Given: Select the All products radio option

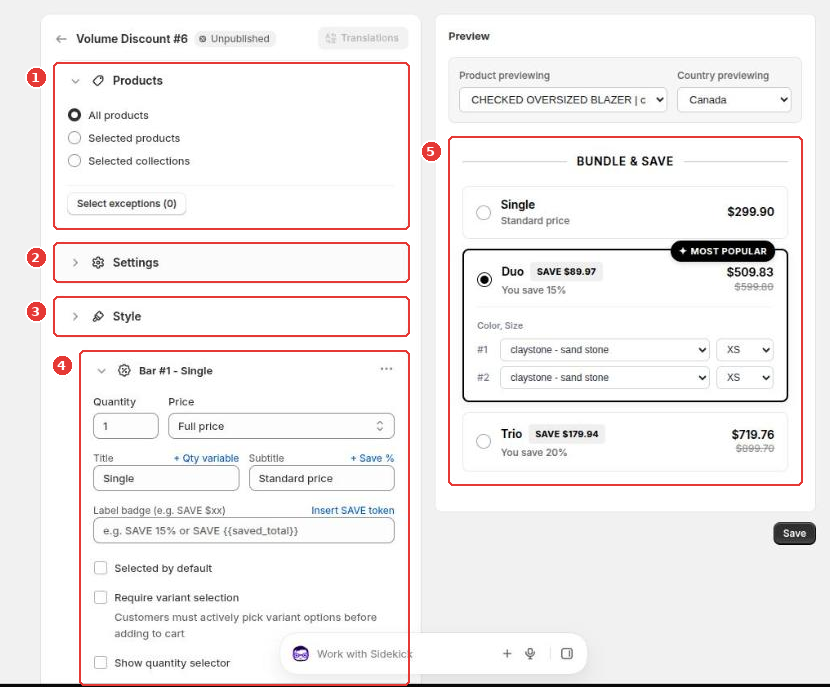Looking at the screenshot, I should point(75,115).
